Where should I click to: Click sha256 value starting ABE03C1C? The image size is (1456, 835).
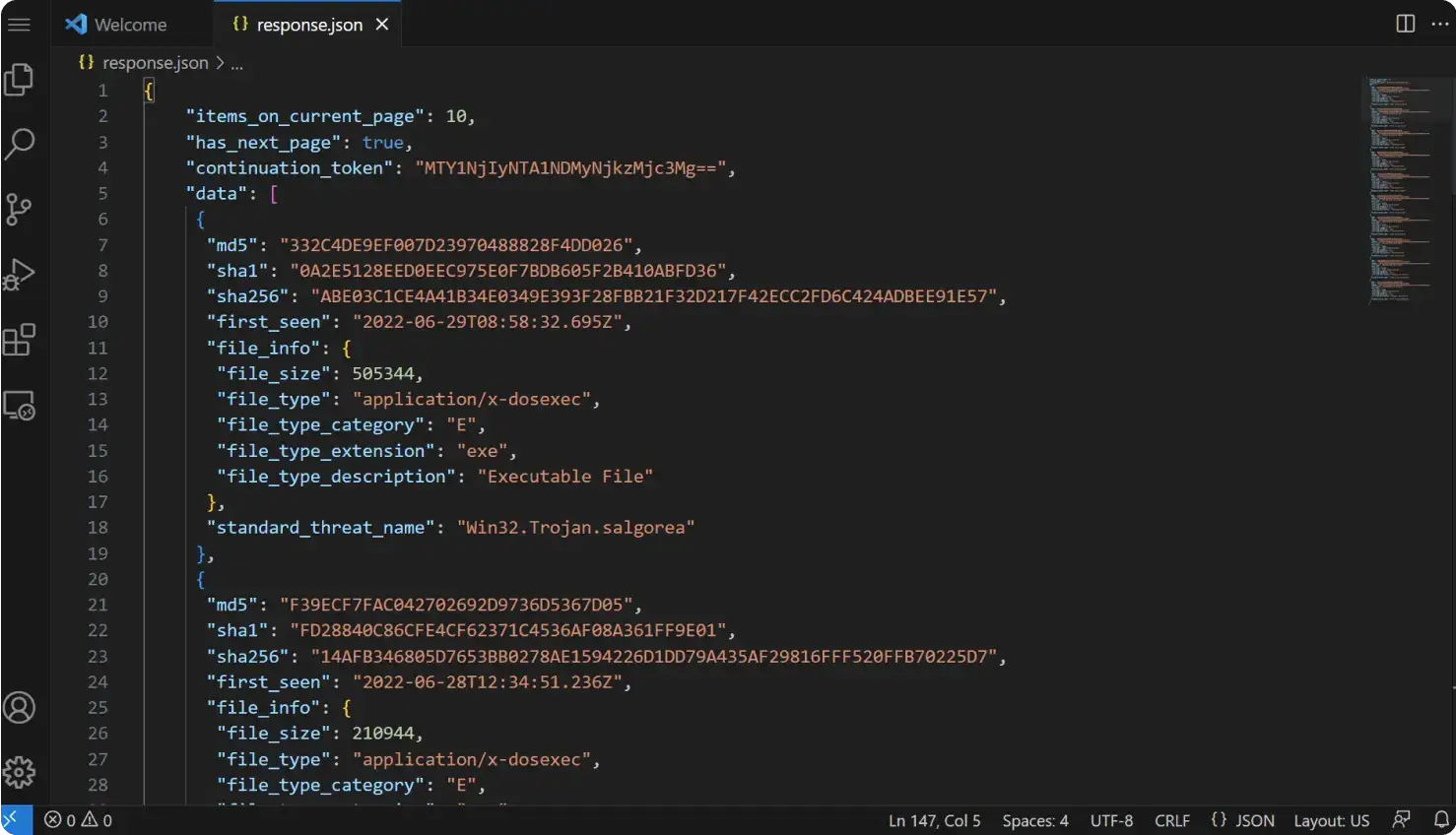pos(654,295)
